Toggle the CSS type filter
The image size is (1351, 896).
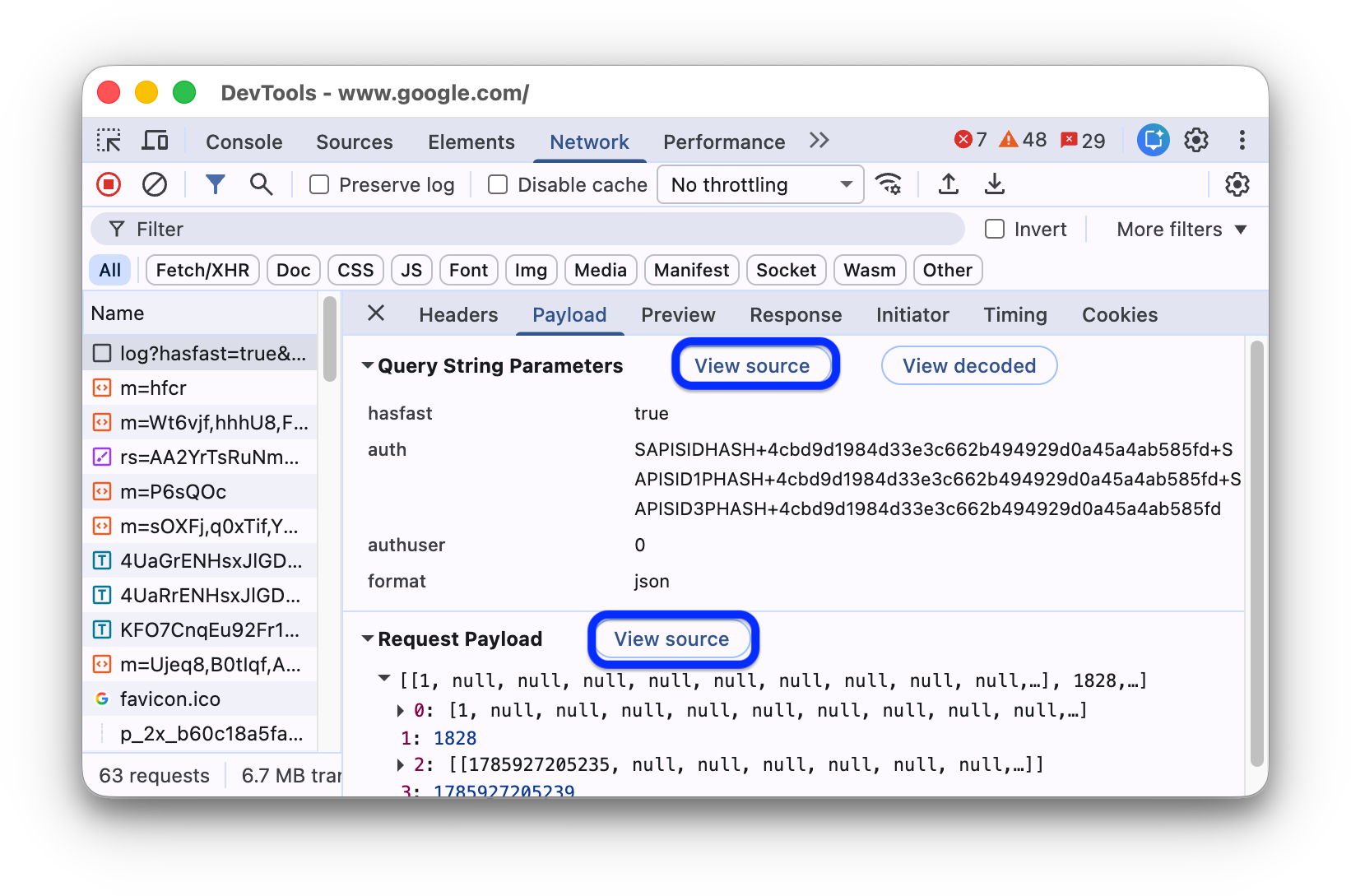tap(355, 270)
